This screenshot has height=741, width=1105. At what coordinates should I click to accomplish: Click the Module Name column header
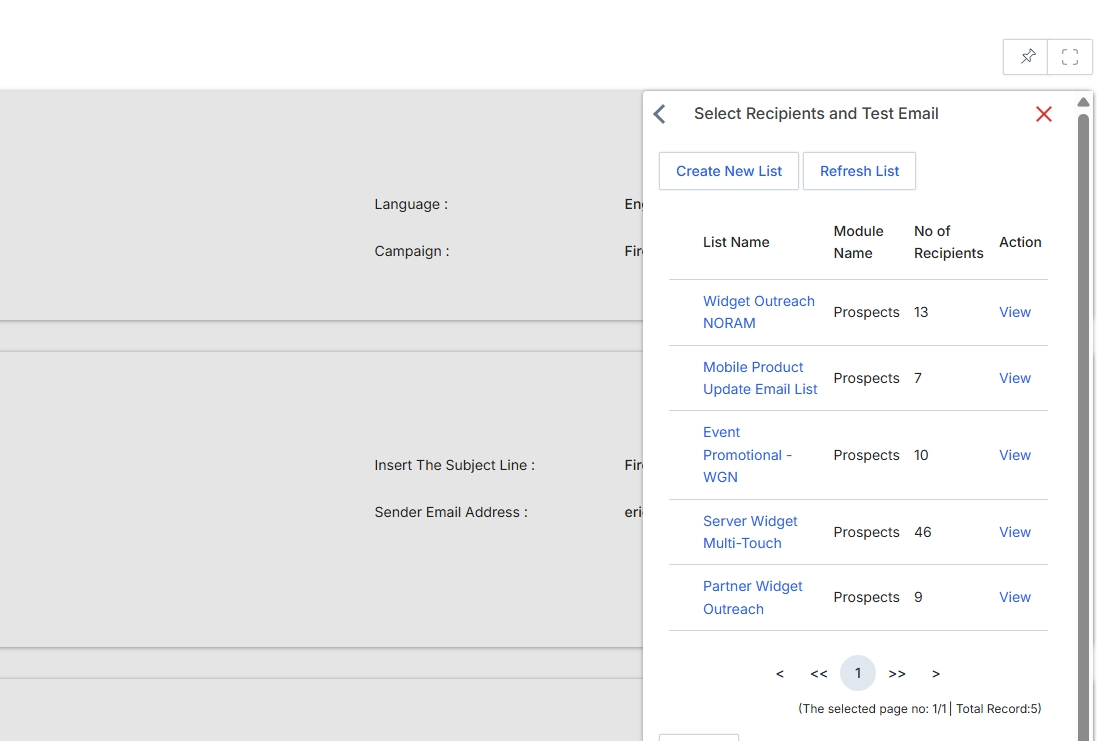pyautogui.click(x=858, y=242)
